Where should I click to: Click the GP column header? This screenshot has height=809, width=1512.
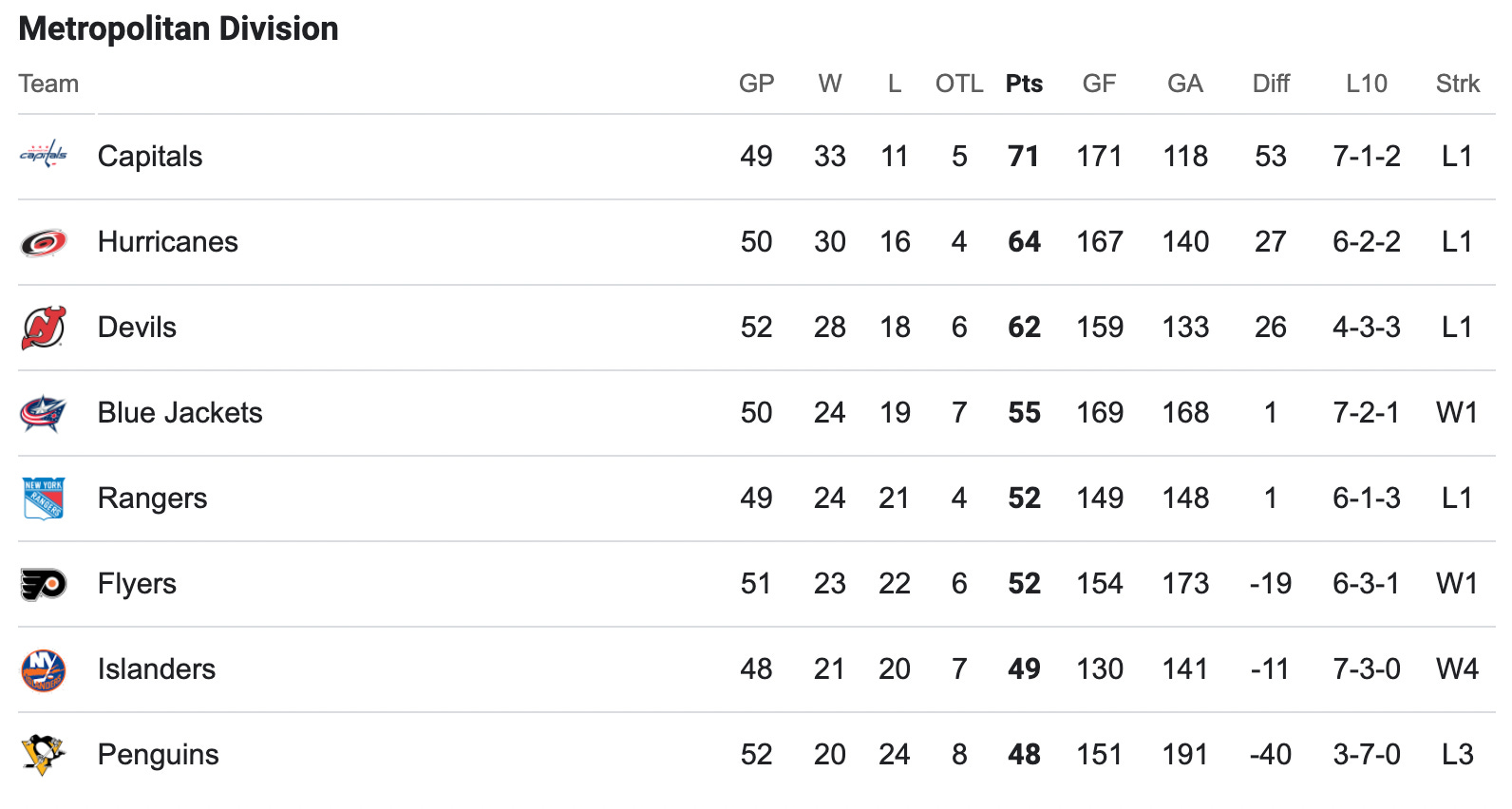757,84
